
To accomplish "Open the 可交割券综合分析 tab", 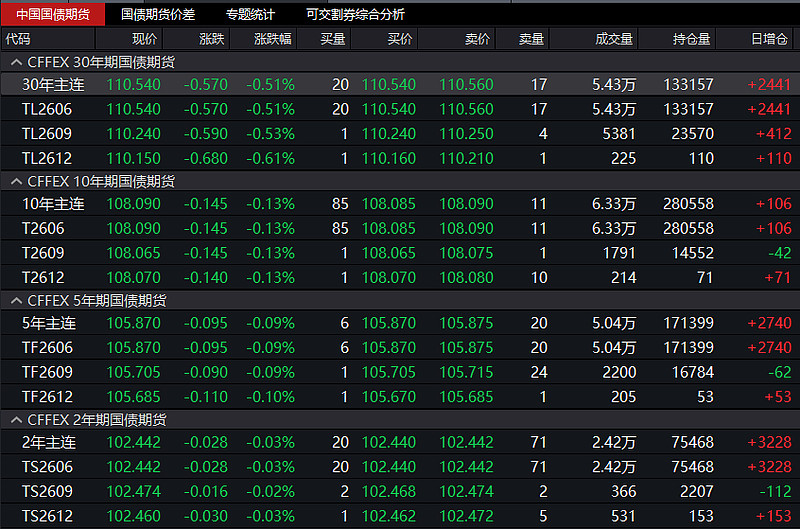I will pyautogui.click(x=355, y=14).
